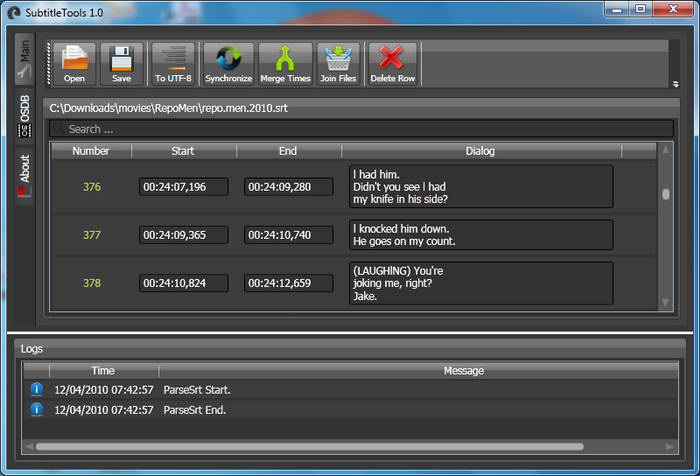Edit end time 00:24:10,740
700x476 pixels.
click(288, 235)
